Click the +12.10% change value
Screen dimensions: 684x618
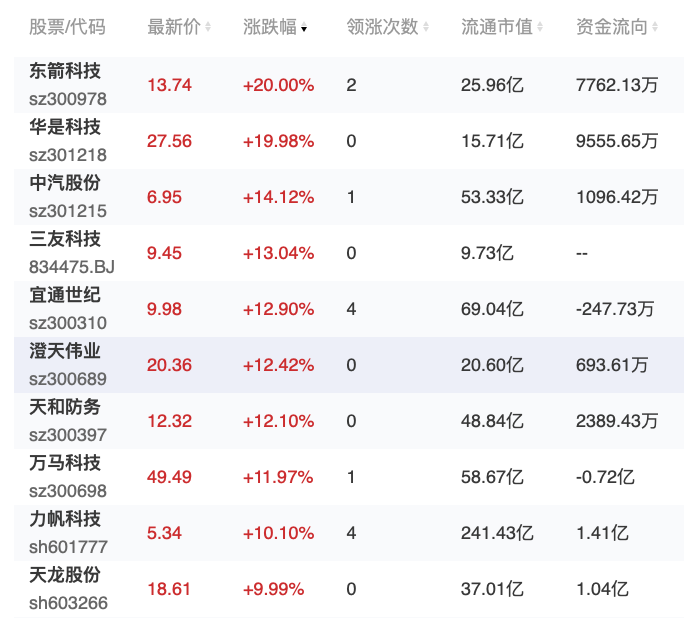click(278, 421)
